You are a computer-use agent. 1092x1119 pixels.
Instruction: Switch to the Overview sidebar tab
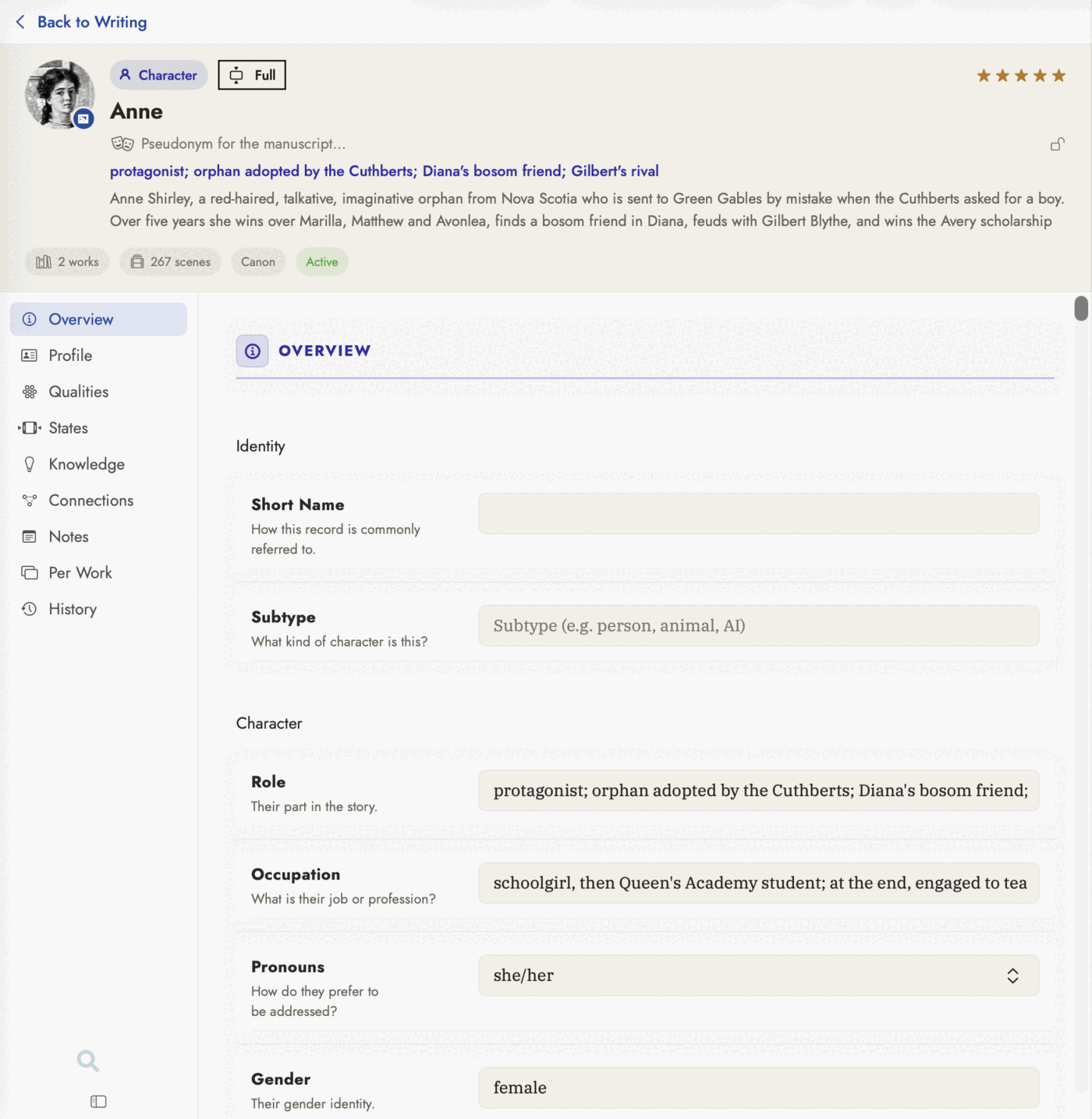(98, 320)
